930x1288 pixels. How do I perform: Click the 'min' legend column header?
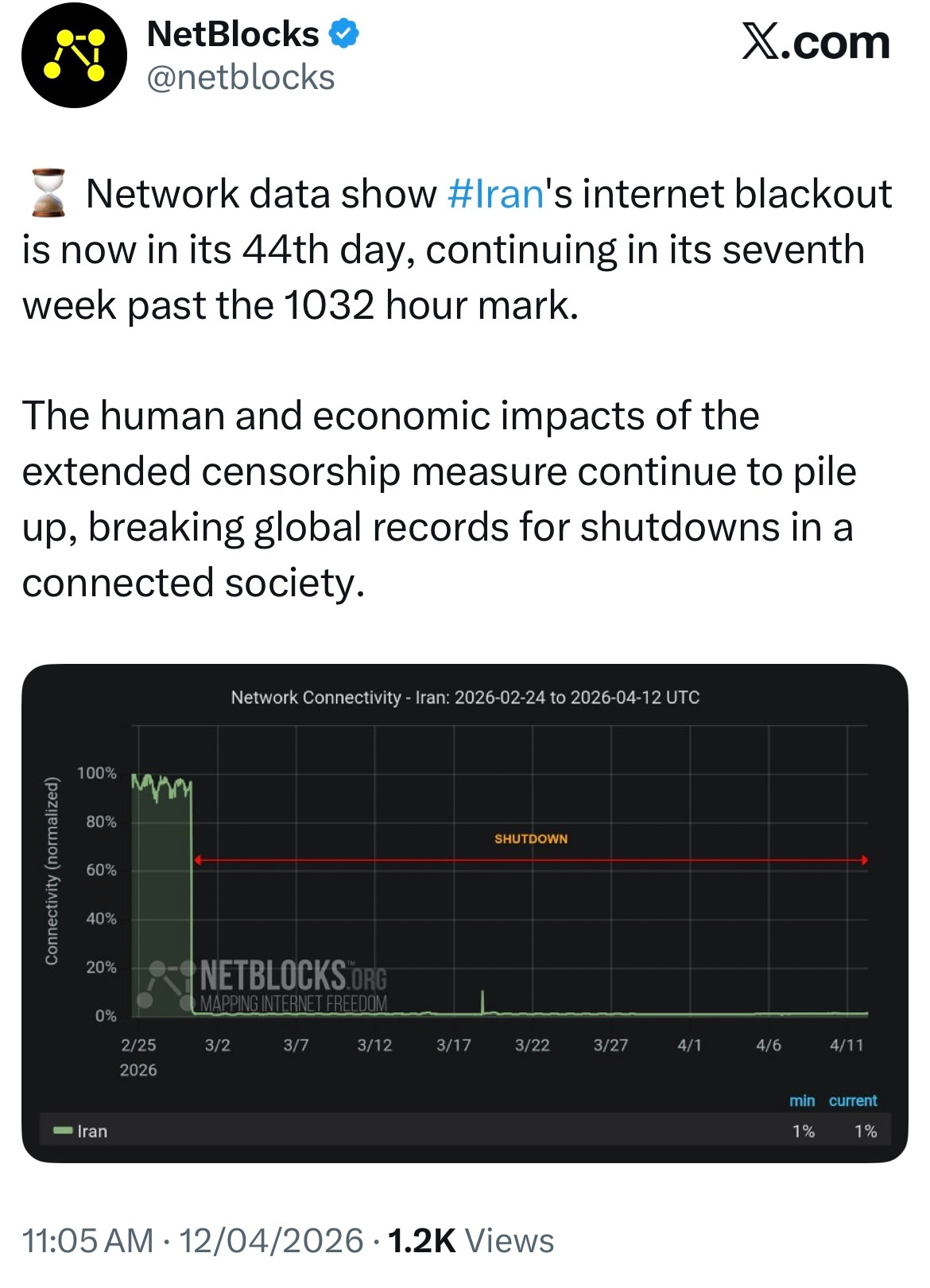802,1100
